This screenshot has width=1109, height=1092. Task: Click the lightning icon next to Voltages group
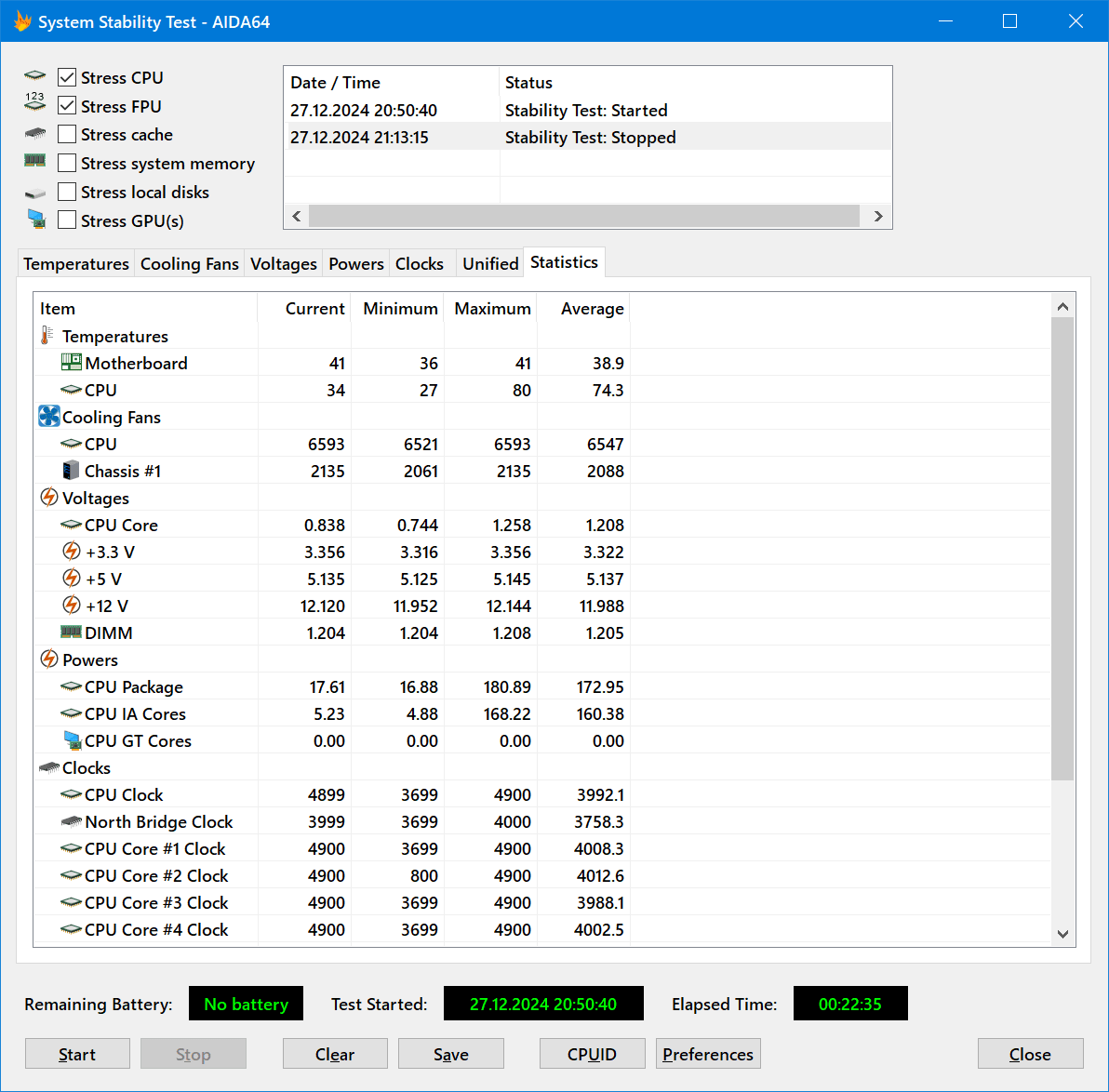[48, 498]
